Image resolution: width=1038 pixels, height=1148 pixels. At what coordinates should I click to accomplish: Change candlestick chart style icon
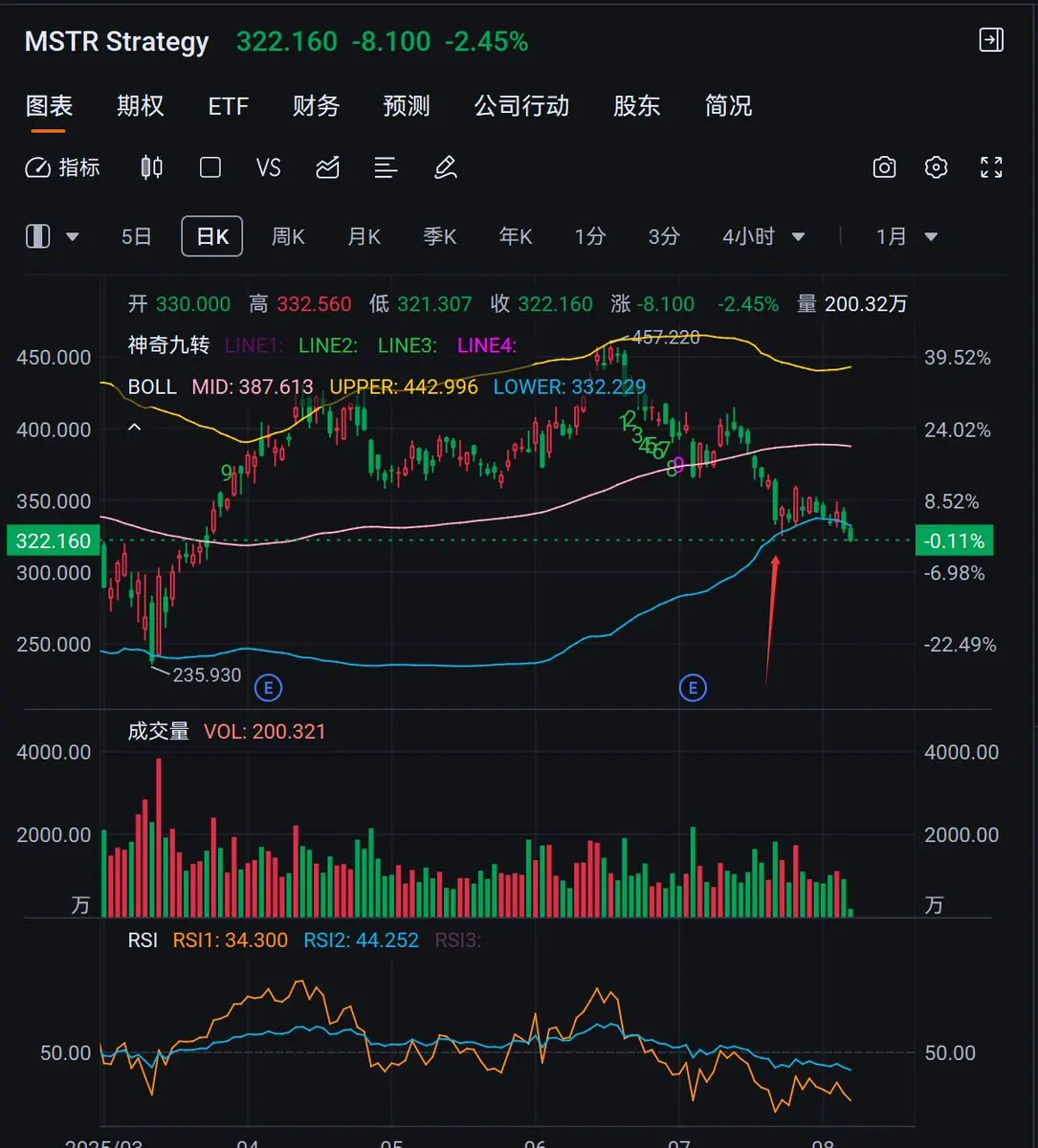[151, 168]
